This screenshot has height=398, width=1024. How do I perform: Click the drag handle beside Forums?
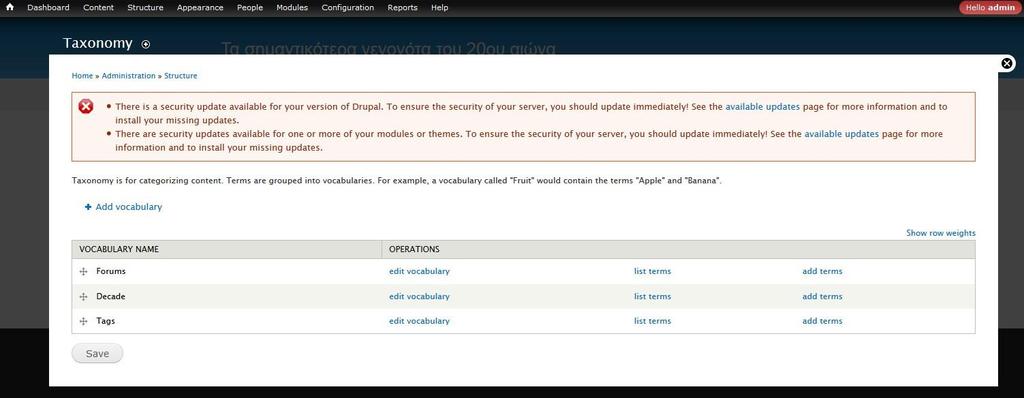coord(83,271)
